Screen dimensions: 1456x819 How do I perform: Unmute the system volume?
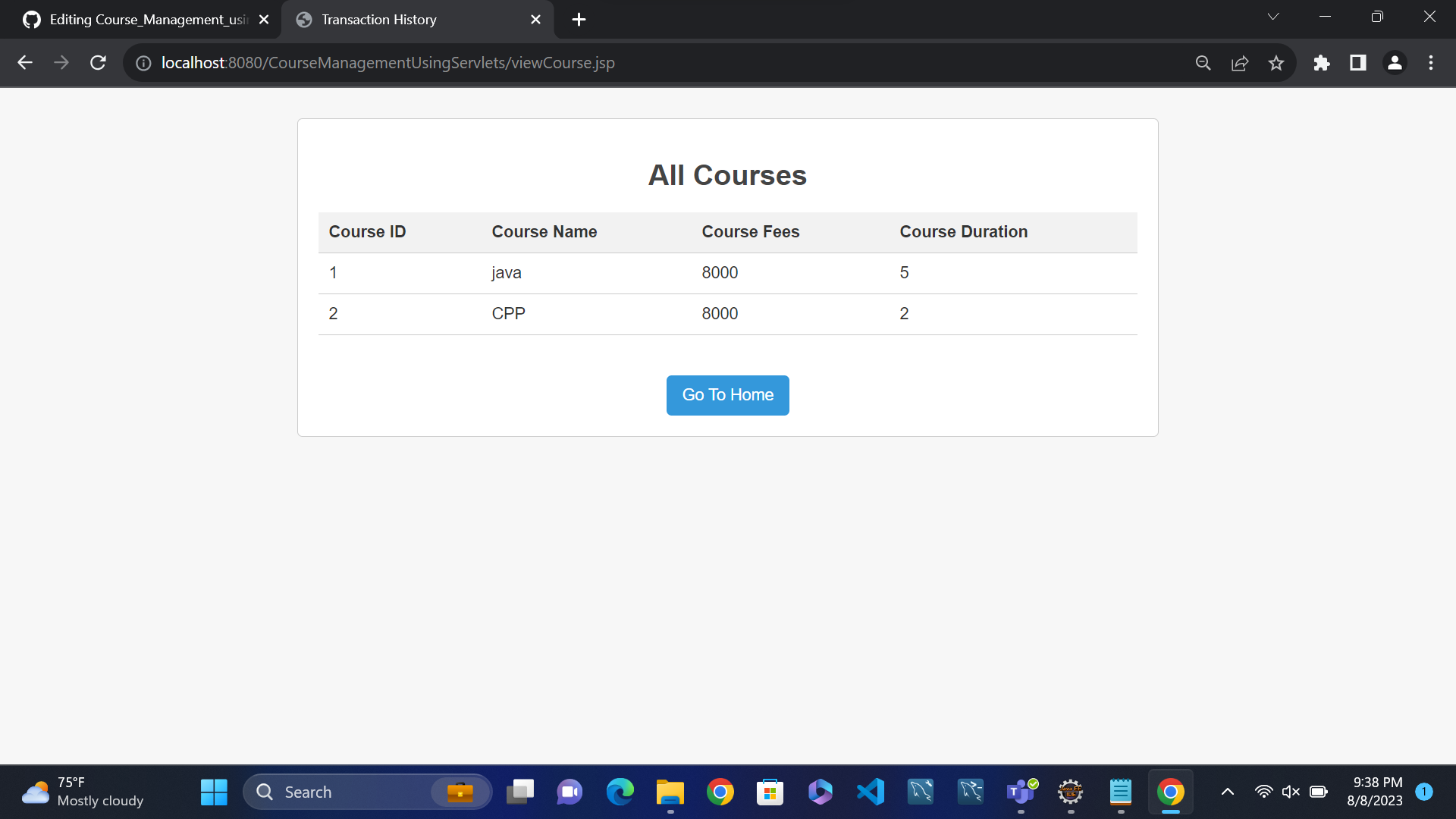(1291, 792)
